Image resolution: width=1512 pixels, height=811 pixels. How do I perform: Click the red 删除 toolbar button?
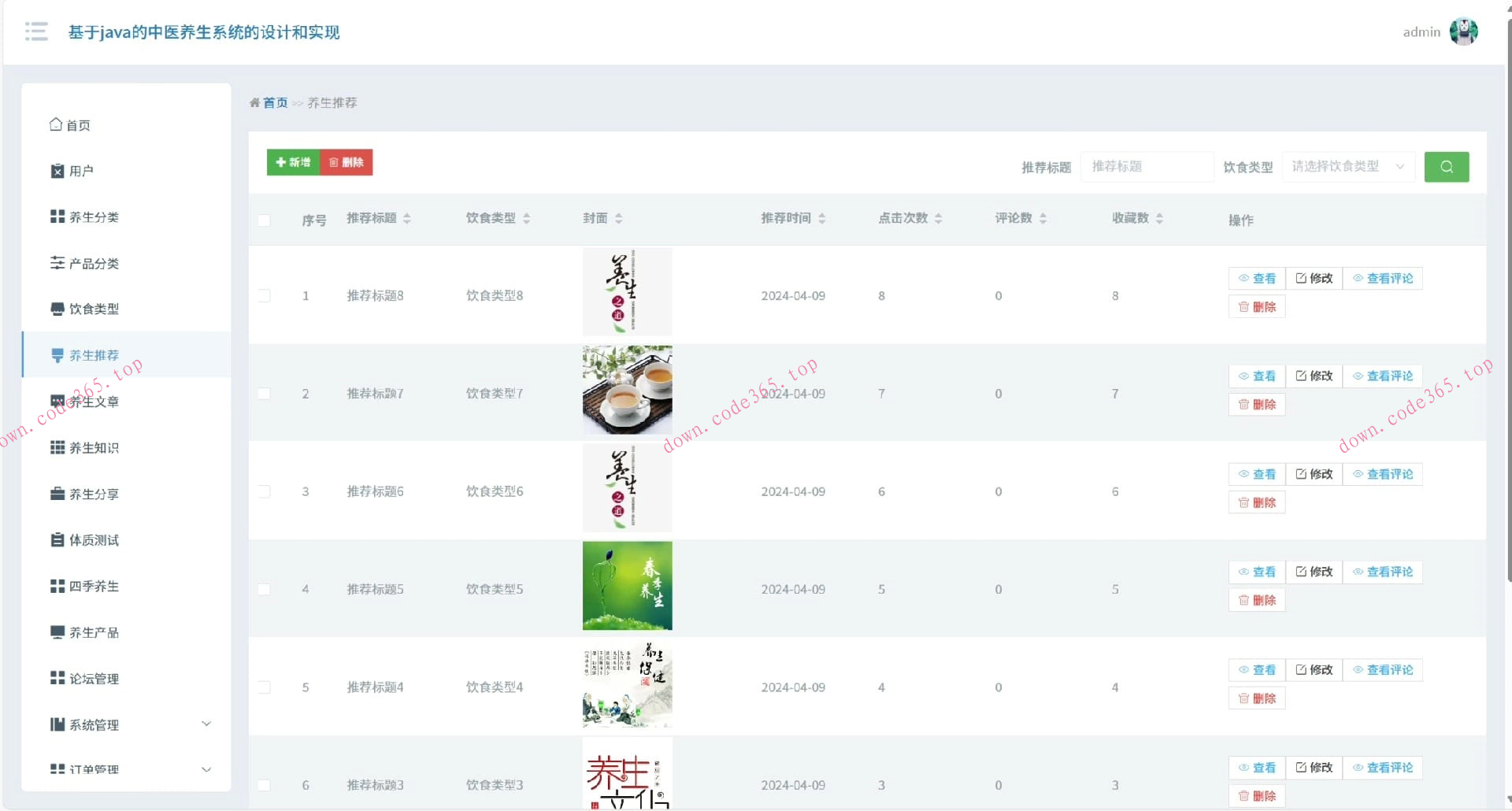(x=346, y=162)
